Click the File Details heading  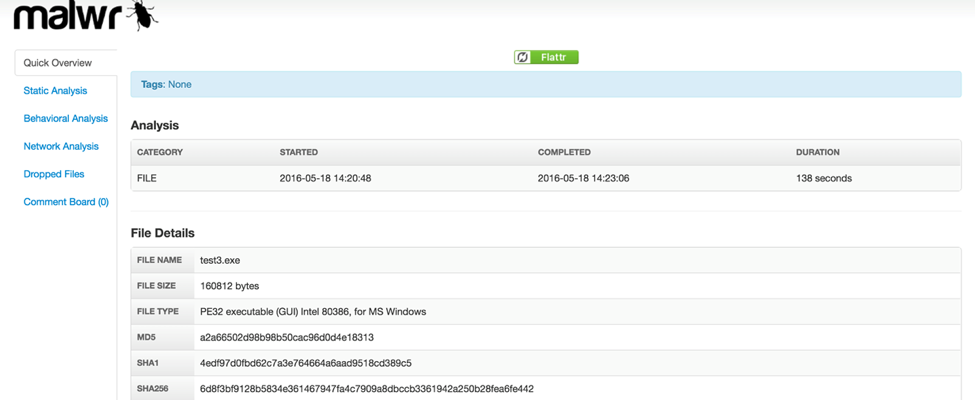click(162, 233)
